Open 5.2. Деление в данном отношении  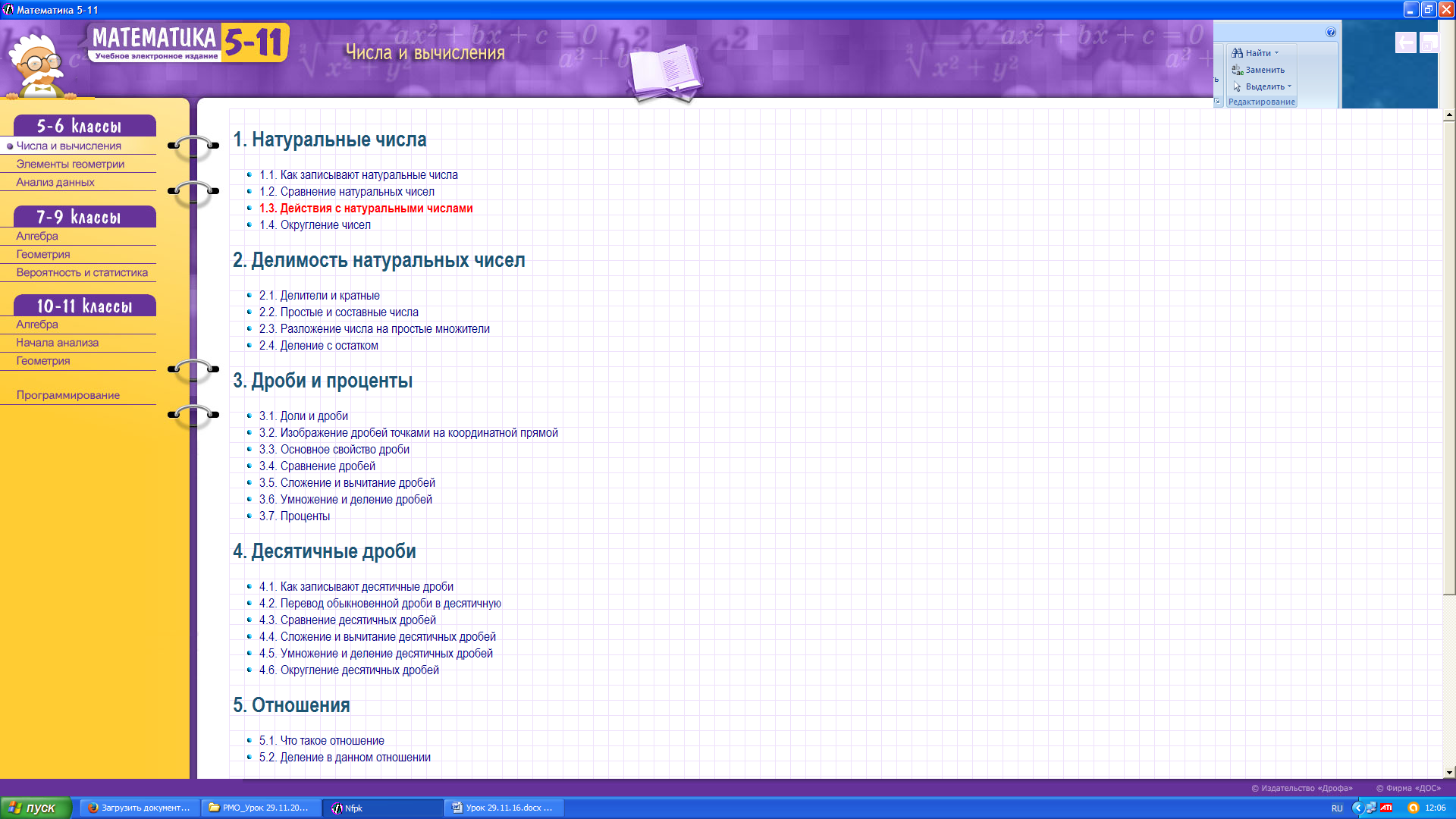point(345,757)
